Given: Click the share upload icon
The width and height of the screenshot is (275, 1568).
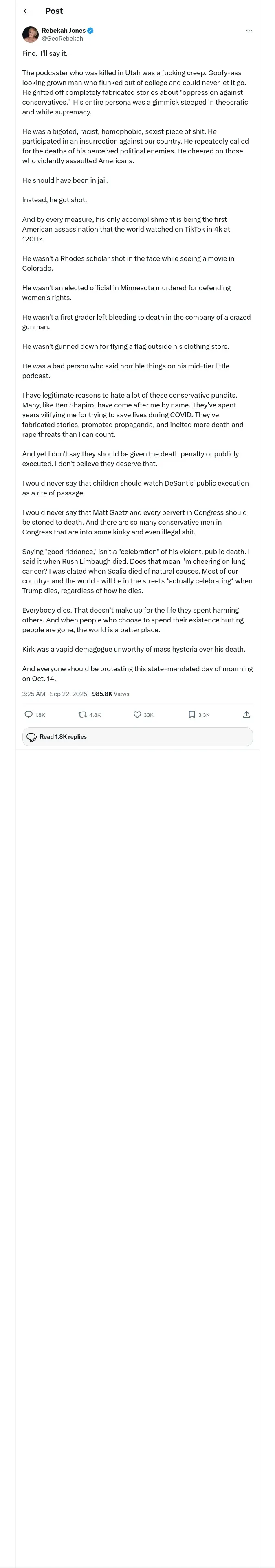Looking at the screenshot, I should coord(246,714).
